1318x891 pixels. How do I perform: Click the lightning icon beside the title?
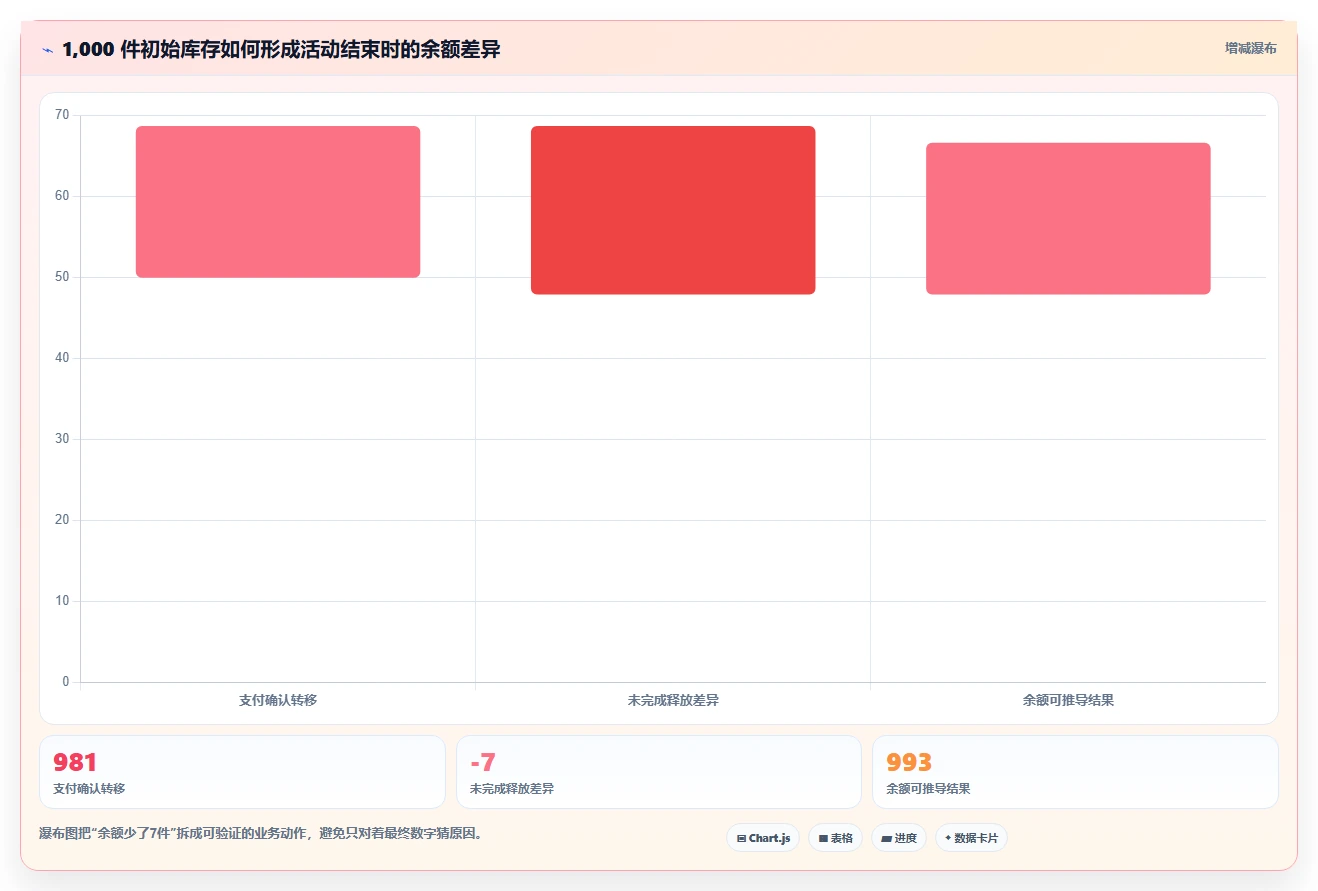click(47, 50)
